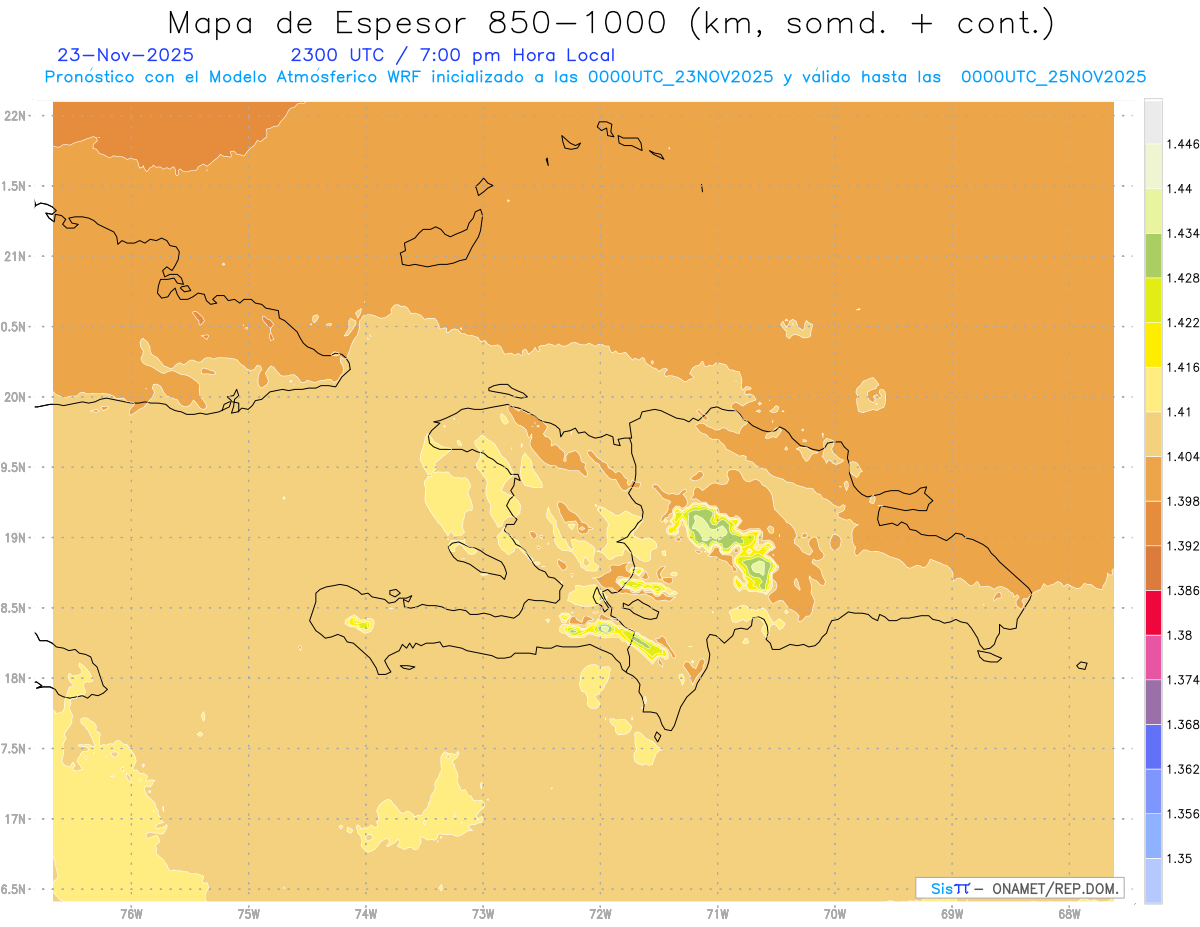Click the '71W' longitude axis label
This screenshot has width=1200, height=927.
[718, 913]
